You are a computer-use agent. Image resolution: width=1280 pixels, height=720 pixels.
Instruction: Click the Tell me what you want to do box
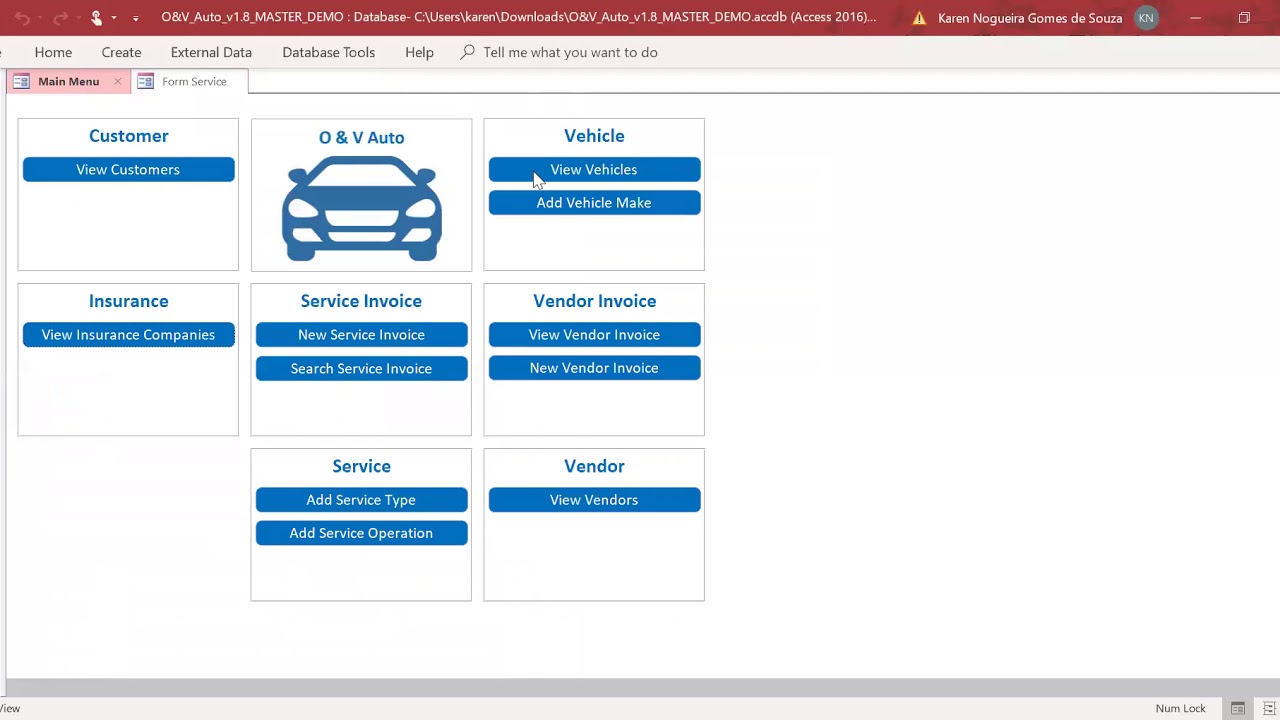(570, 52)
